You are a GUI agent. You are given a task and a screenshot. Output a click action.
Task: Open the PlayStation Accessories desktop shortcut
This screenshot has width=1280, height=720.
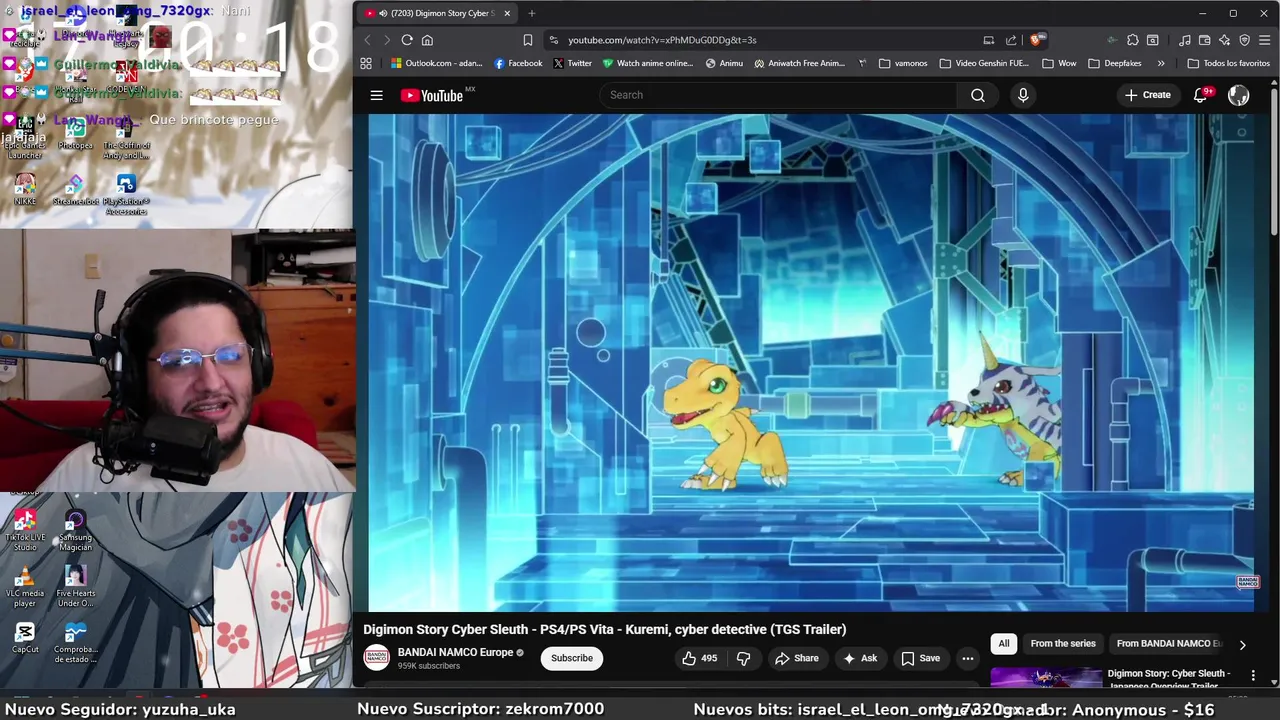tap(126, 195)
